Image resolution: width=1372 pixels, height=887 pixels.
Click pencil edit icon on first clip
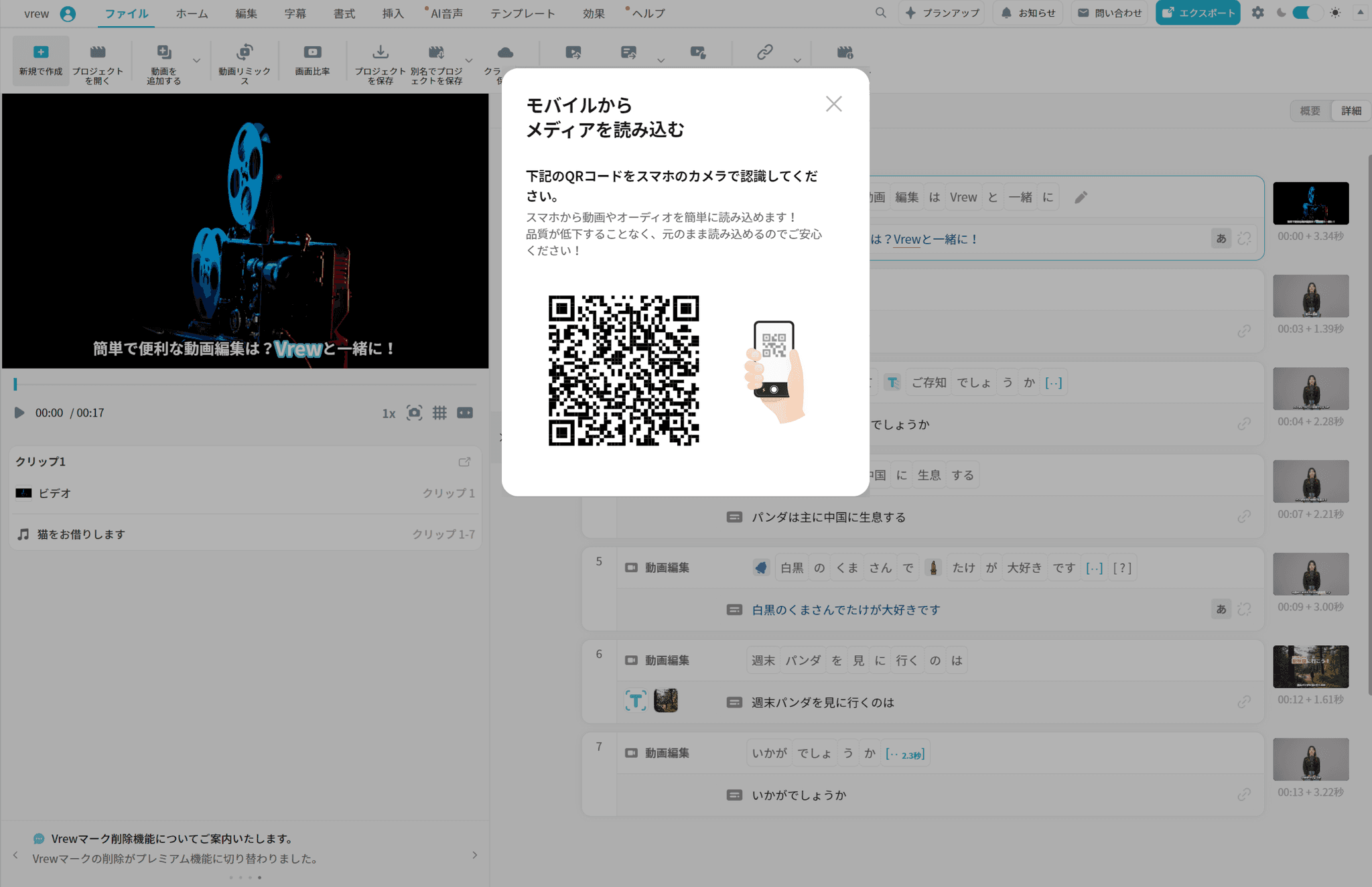(1081, 198)
